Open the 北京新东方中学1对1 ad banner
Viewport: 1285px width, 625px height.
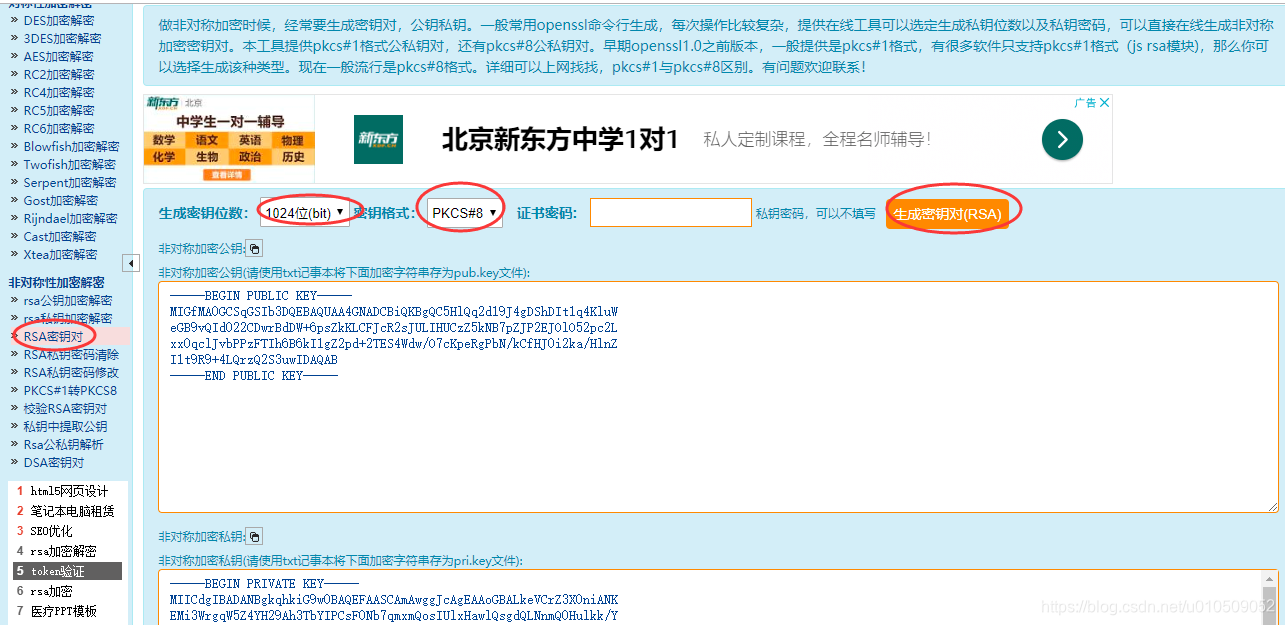560,139
